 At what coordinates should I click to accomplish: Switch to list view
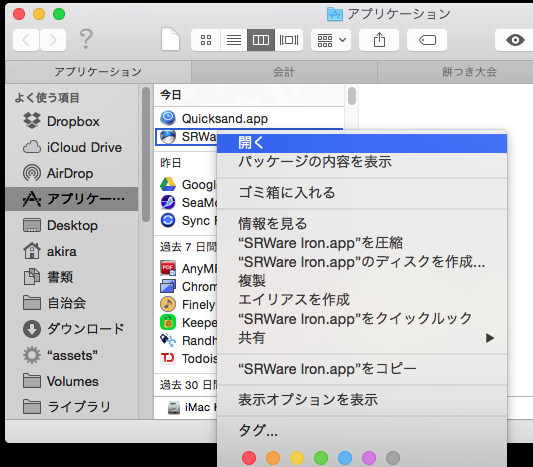pos(234,40)
